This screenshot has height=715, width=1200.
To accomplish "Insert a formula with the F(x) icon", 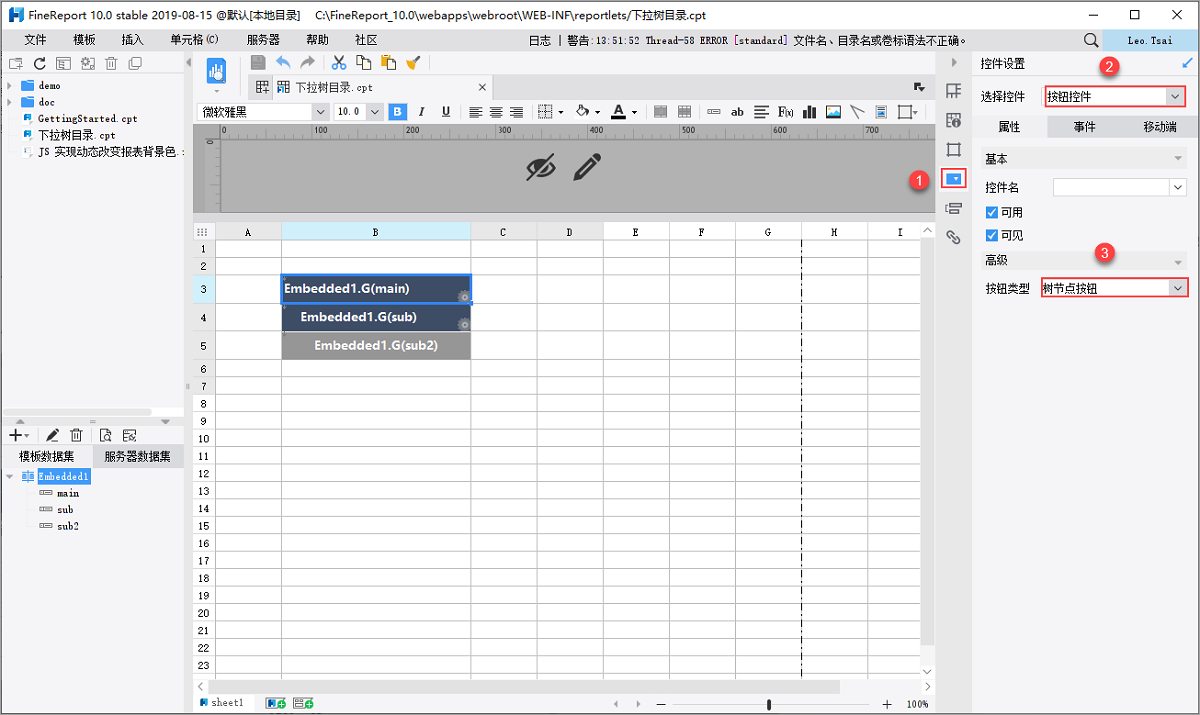I will click(x=786, y=112).
